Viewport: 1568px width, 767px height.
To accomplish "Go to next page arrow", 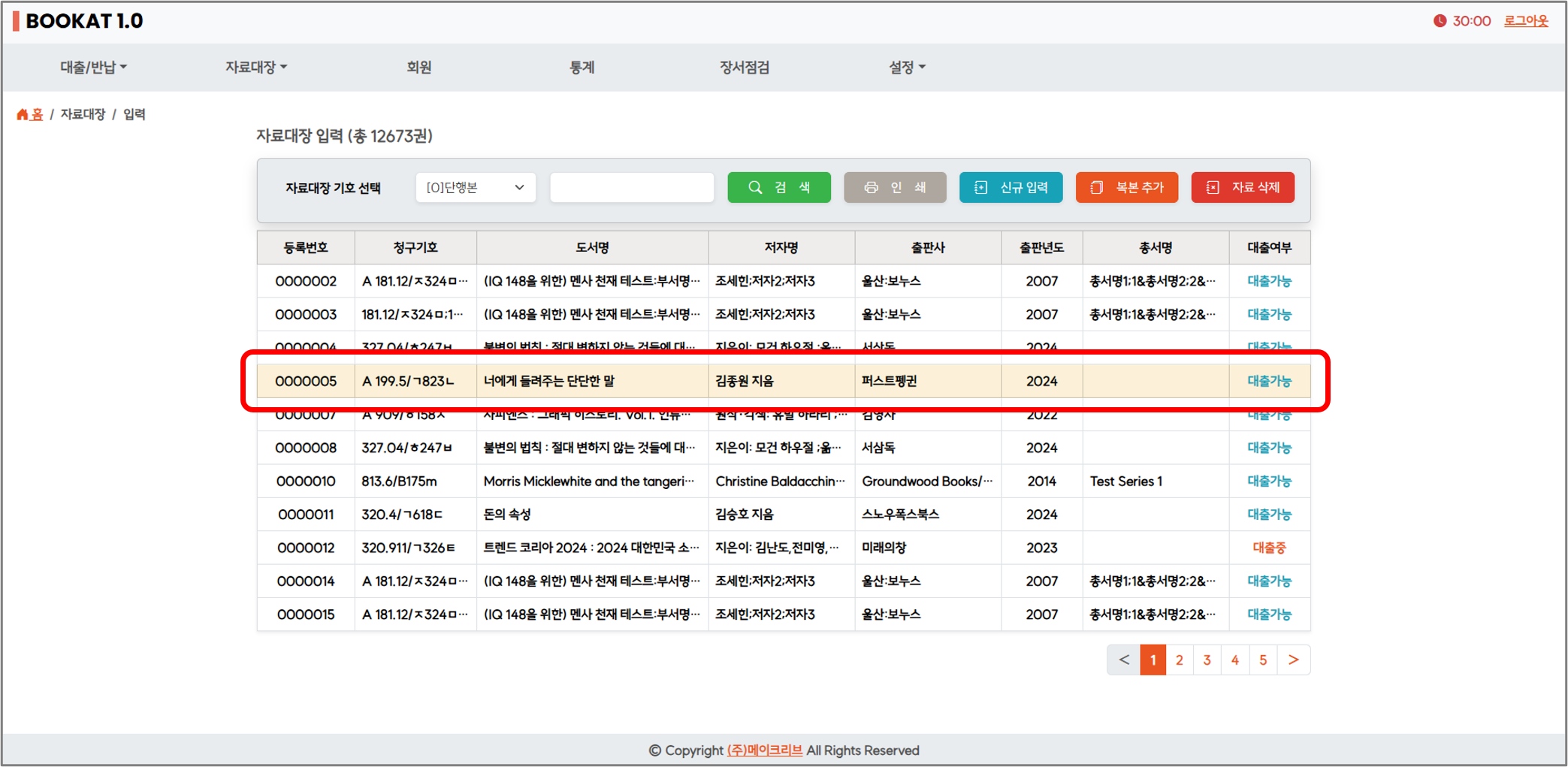I will click(x=1293, y=660).
